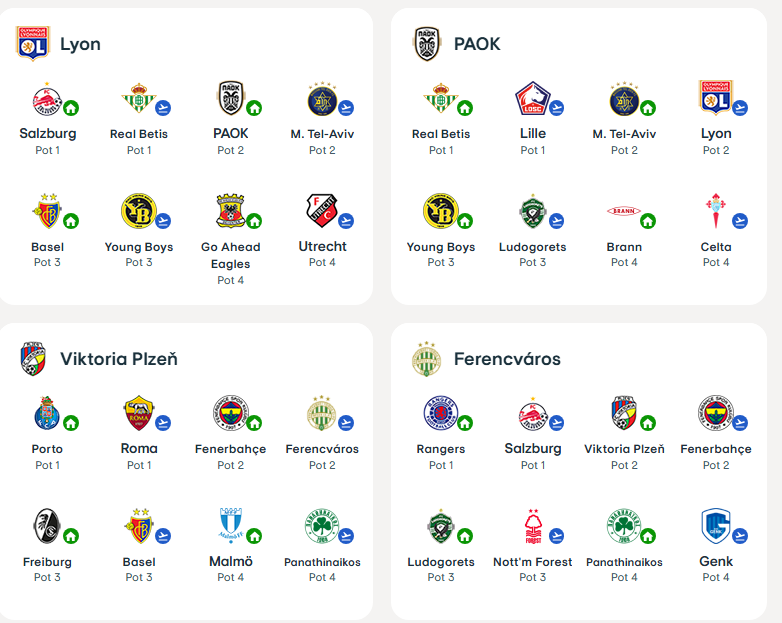Click home icon next to Rangers crest
Image resolution: width=782 pixels, height=623 pixels.
click(464, 423)
